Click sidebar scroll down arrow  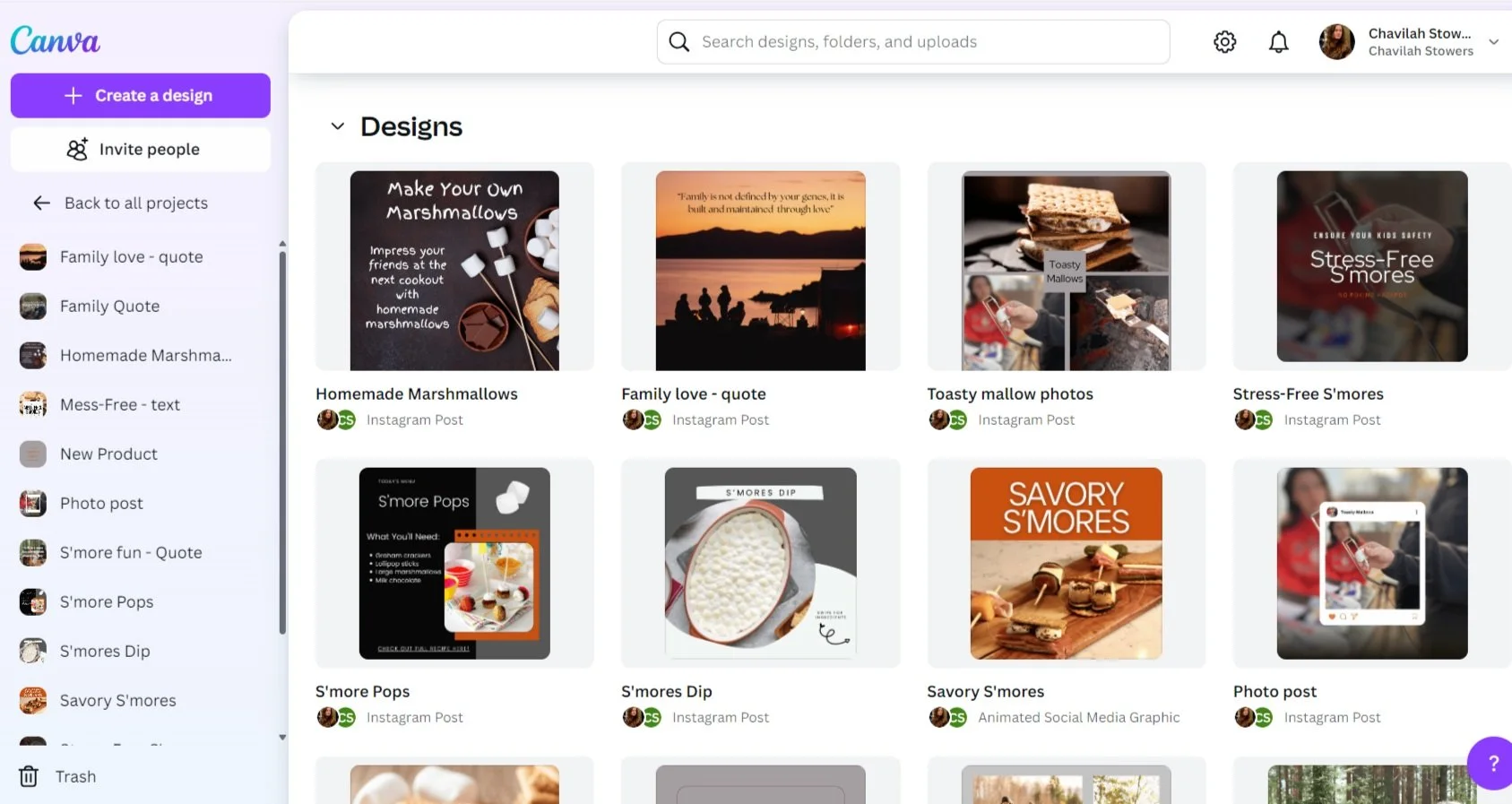tap(282, 737)
